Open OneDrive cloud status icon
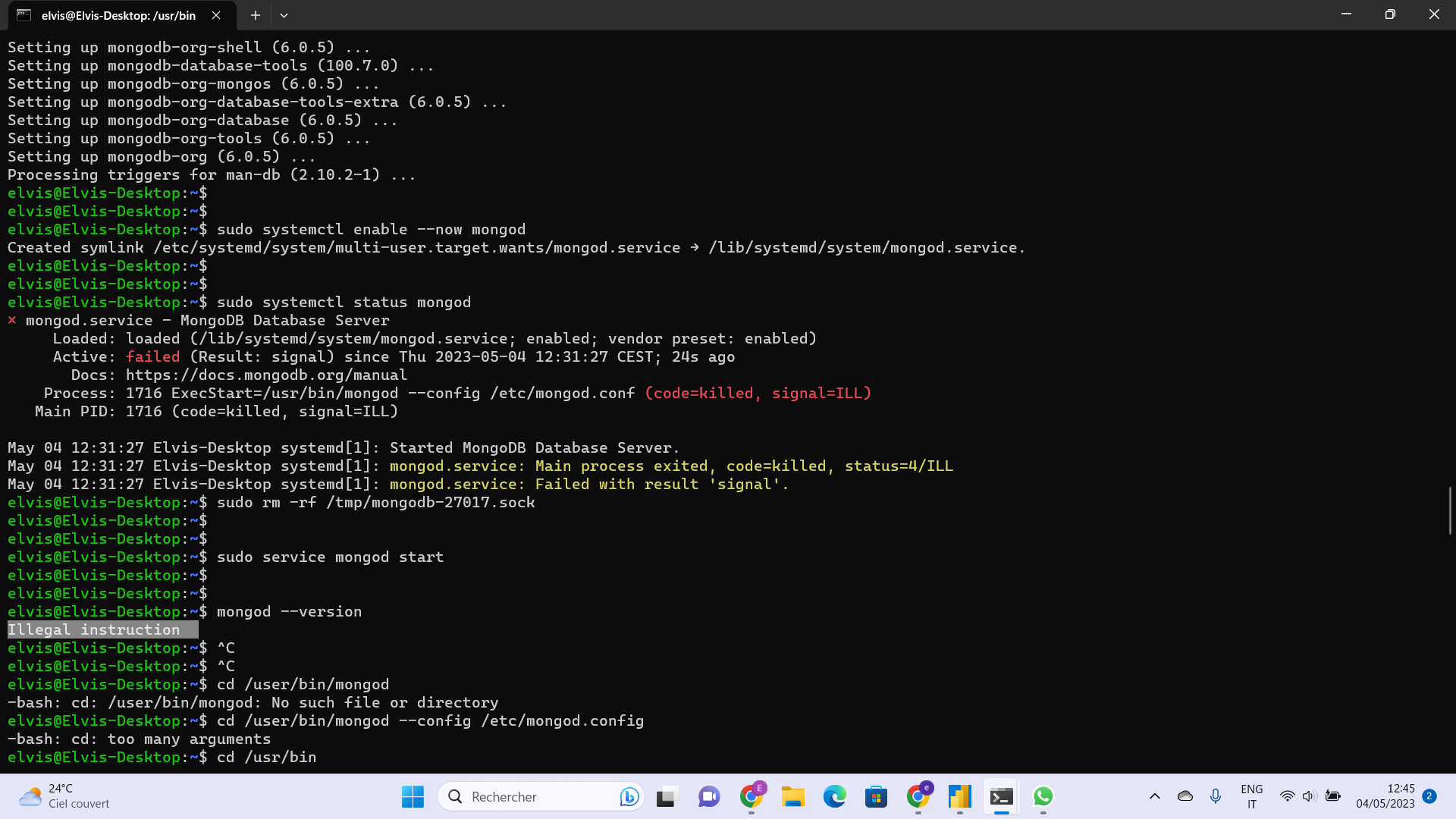 [1185, 796]
